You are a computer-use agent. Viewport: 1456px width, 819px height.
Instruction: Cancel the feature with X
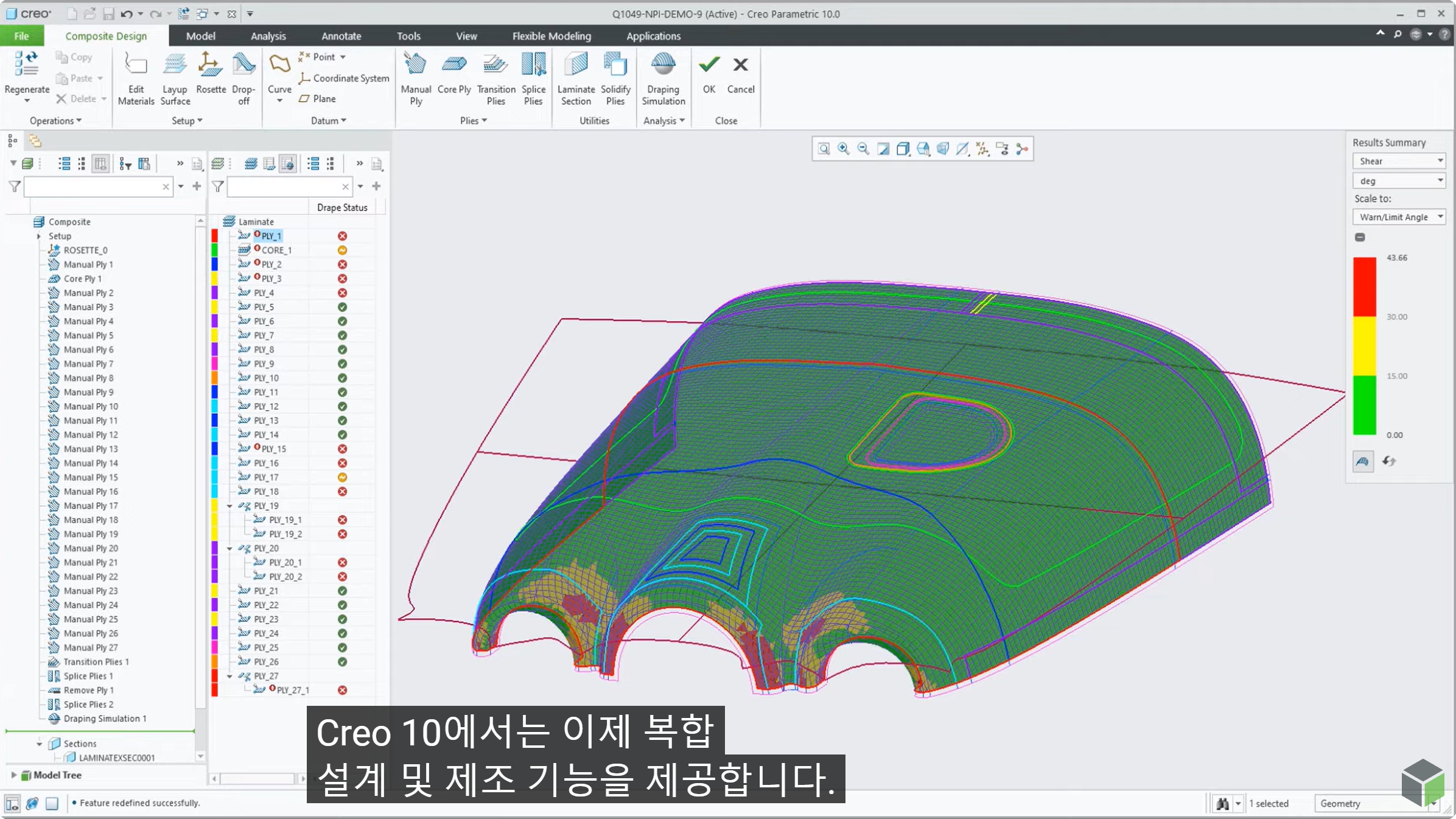740,64
